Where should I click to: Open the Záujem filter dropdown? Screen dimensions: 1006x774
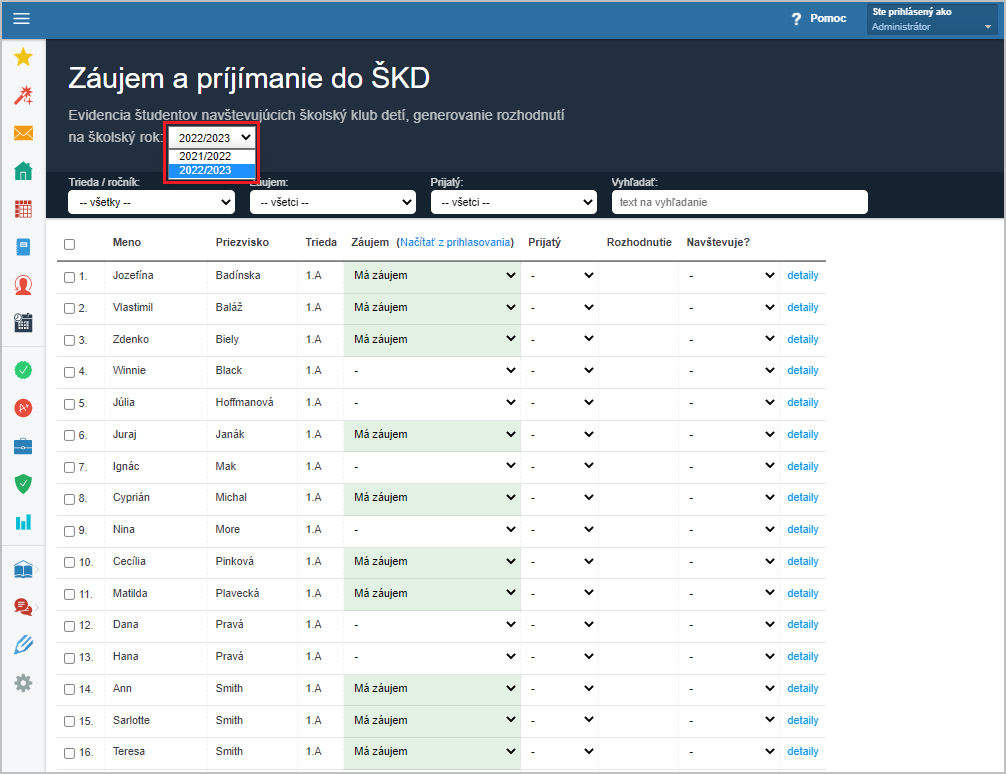coord(332,202)
